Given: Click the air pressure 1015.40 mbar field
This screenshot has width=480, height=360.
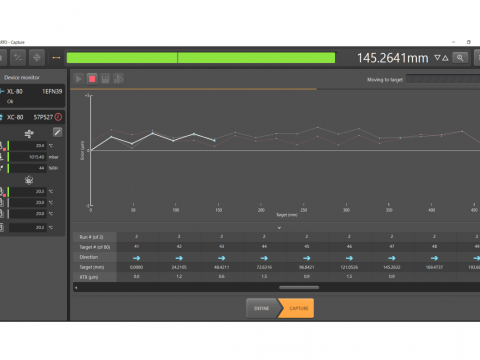Looking at the screenshot, I should coord(27,157).
